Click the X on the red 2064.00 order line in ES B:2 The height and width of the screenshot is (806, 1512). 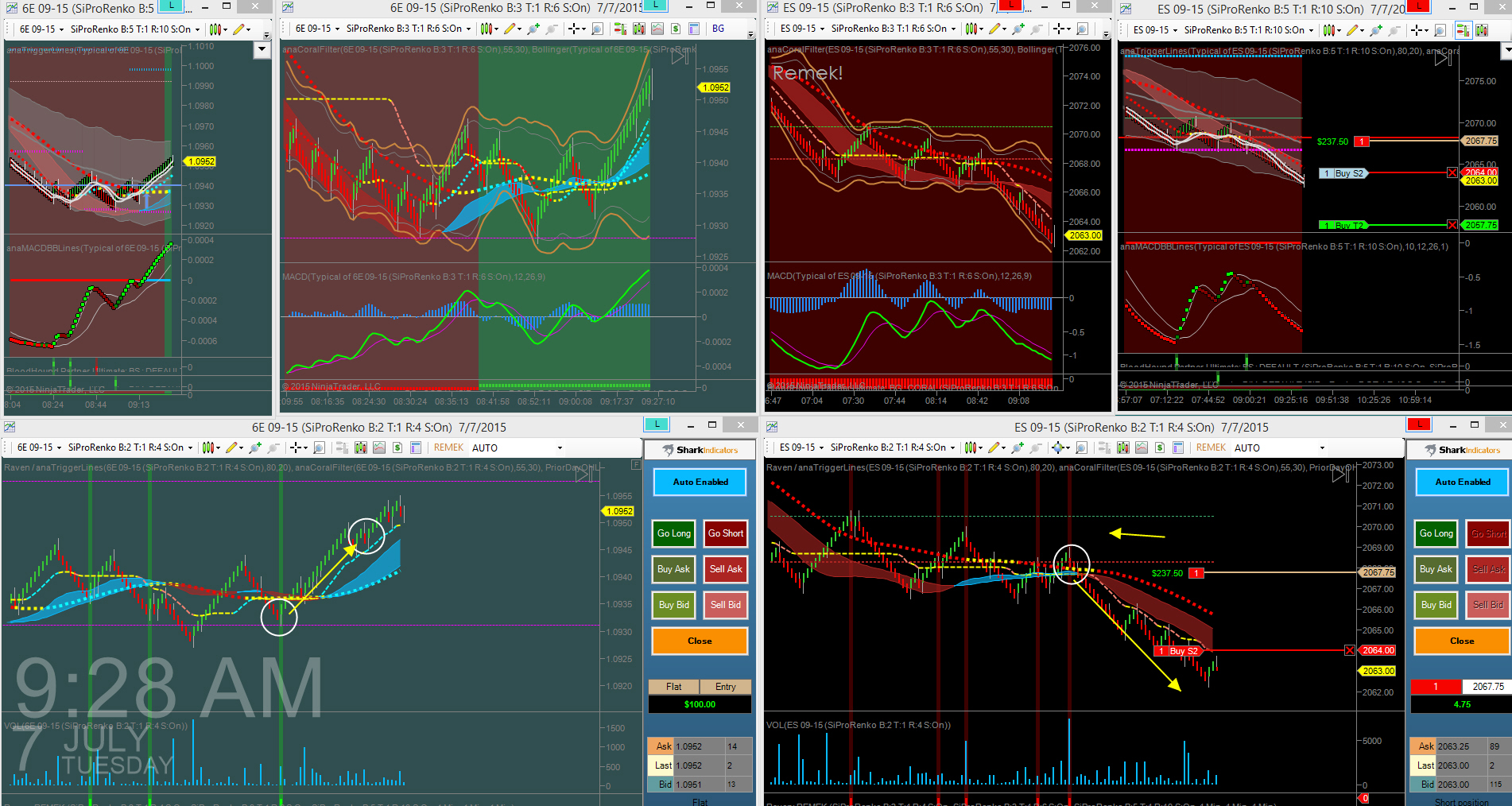pos(1349,650)
